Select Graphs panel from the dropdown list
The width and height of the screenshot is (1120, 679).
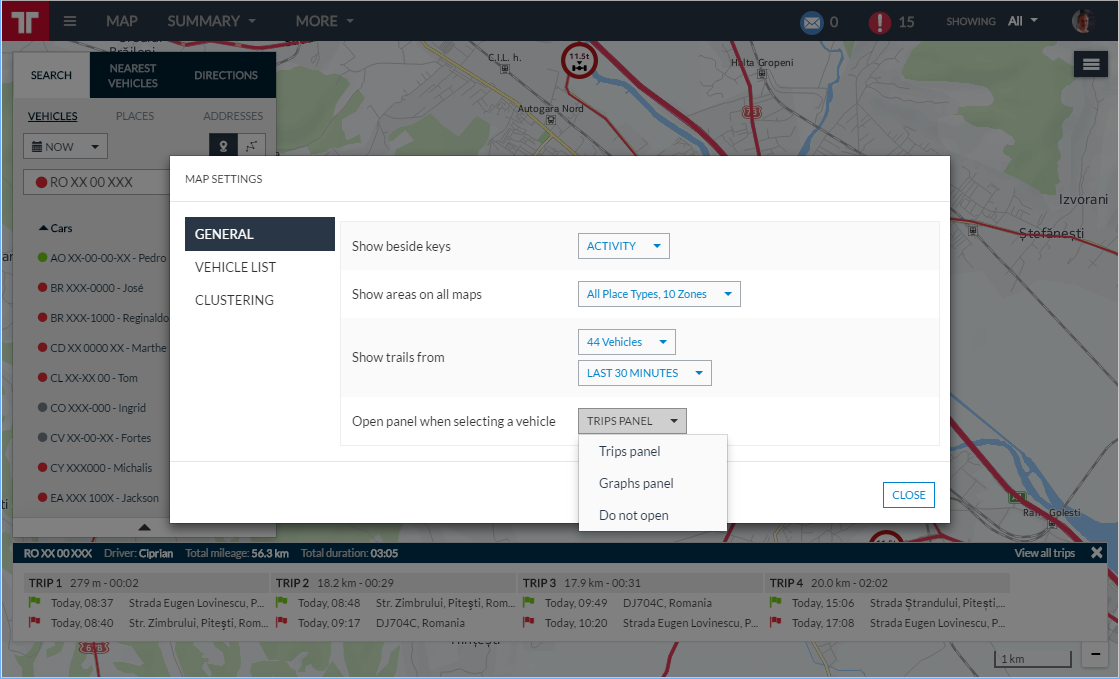636,483
